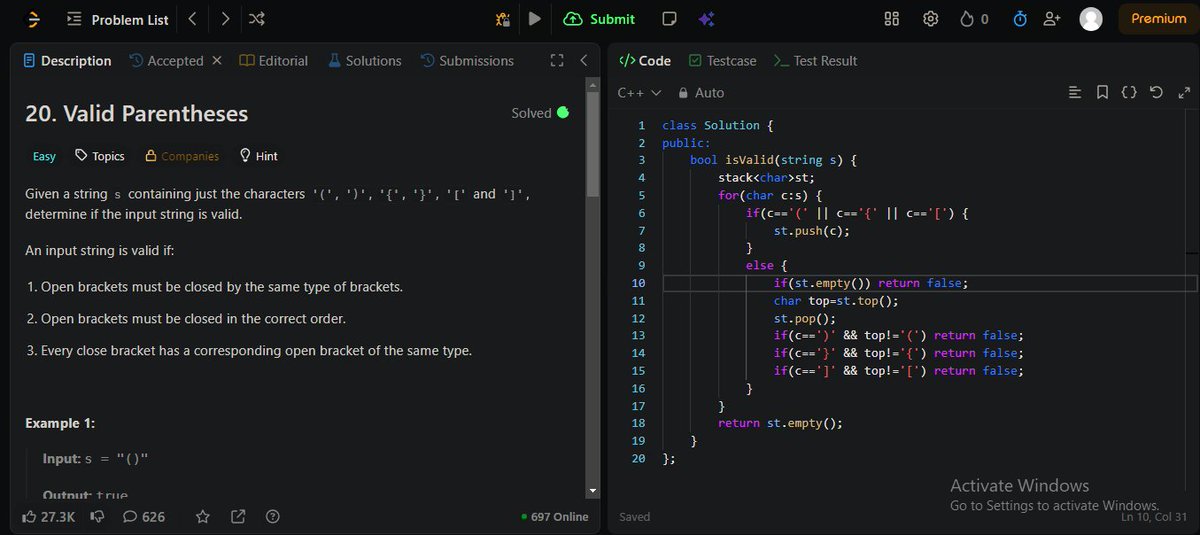Open the Editorial tab
The height and width of the screenshot is (535, 1200).
tap(274, 61)
